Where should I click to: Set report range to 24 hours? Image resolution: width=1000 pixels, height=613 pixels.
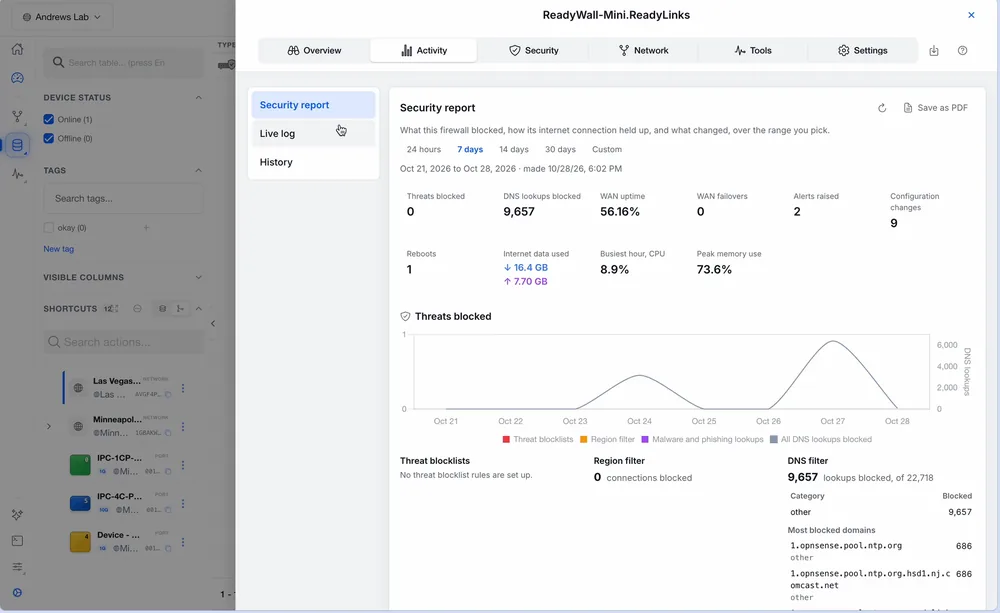click(423, 149)
